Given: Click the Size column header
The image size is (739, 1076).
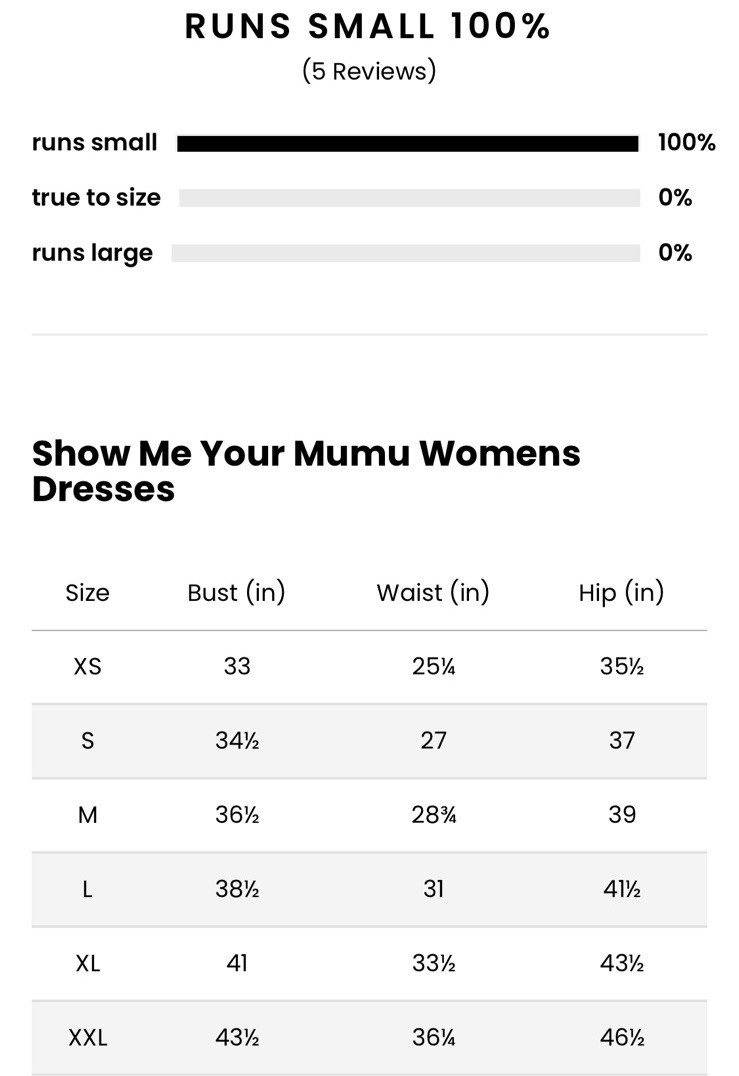Looking at the screenshot, I should 87,593.
